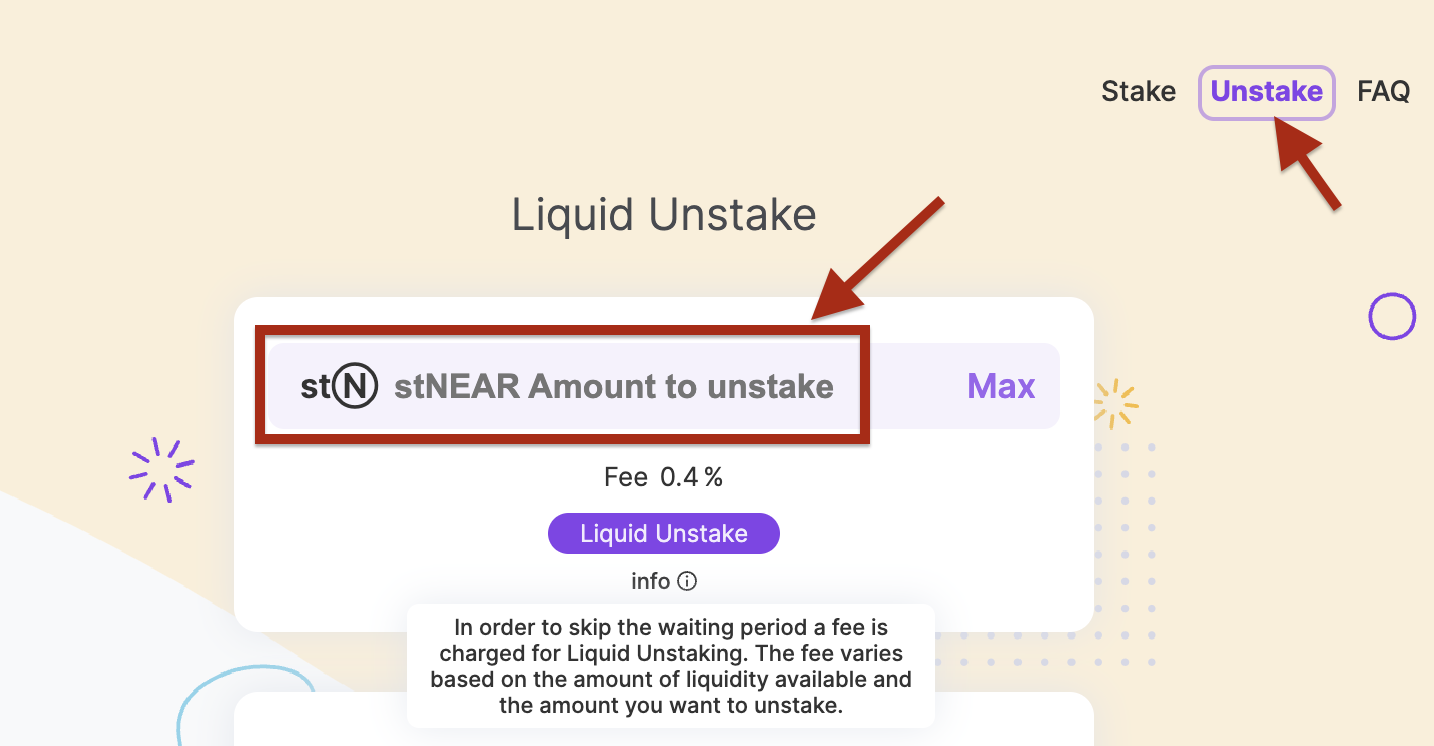Click the liquid unstaking fee tooltip
This screenshot has height=746, width=1434.
670,666
